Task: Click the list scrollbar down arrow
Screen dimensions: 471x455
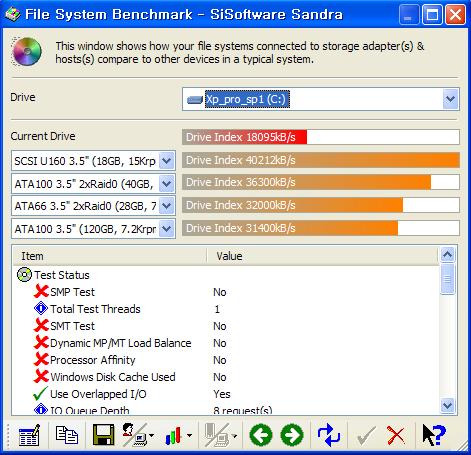Action: [x=447, y=405]
